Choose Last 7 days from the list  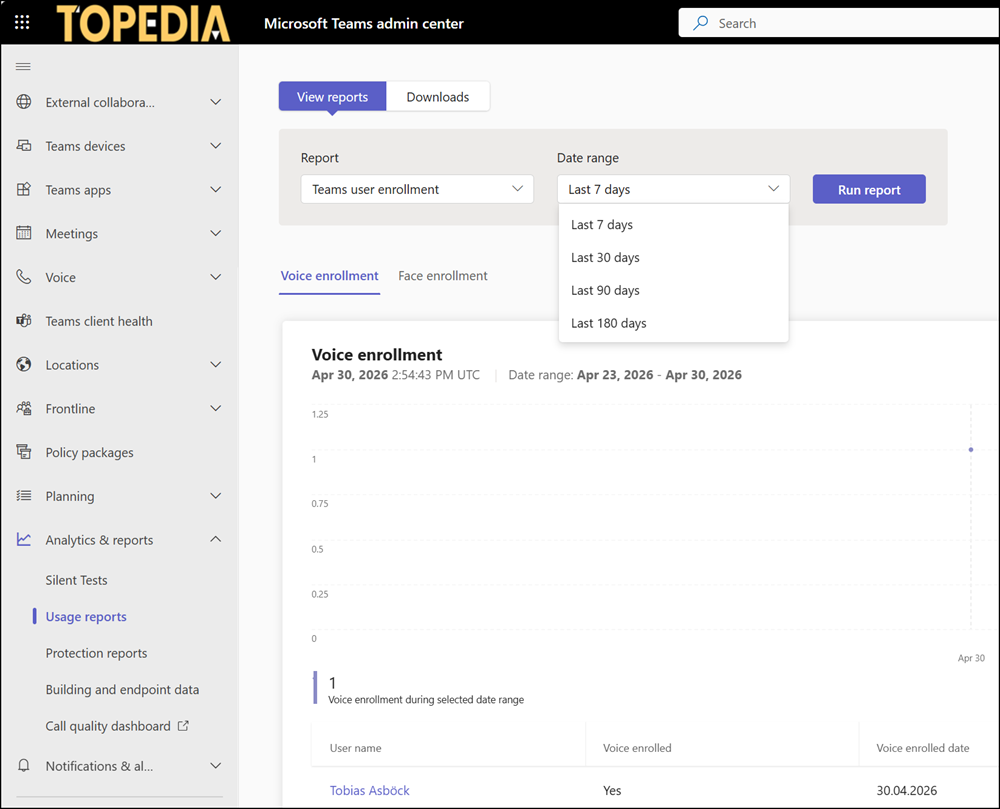pos(673,224)
